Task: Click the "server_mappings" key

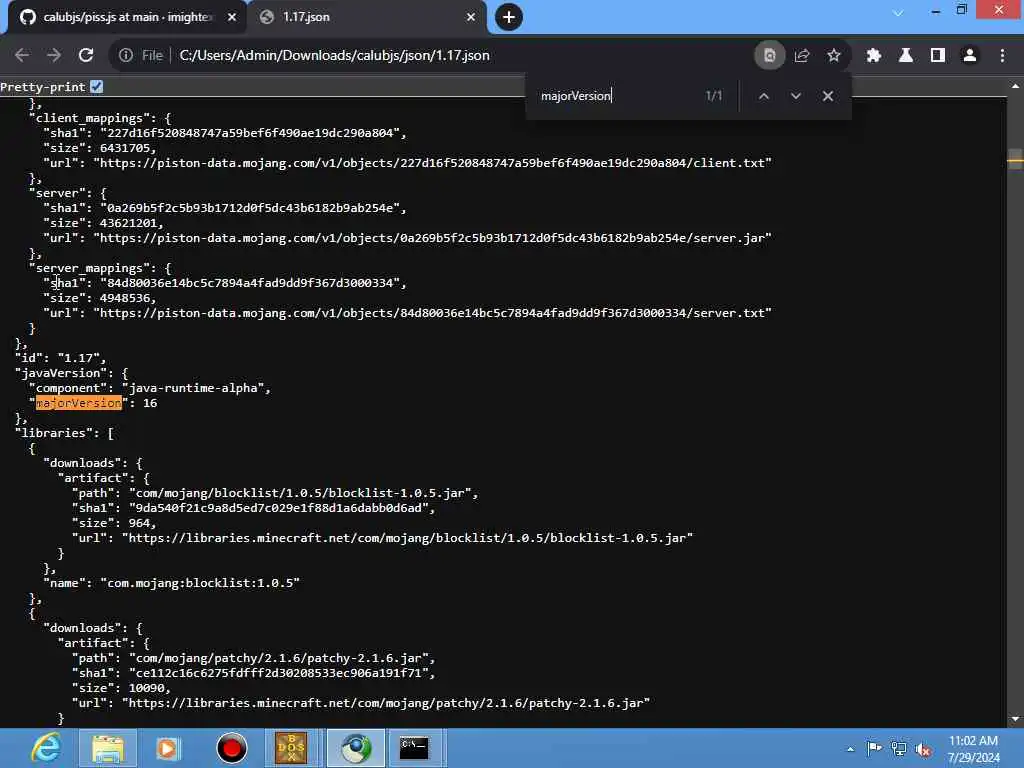Action: 89,268
